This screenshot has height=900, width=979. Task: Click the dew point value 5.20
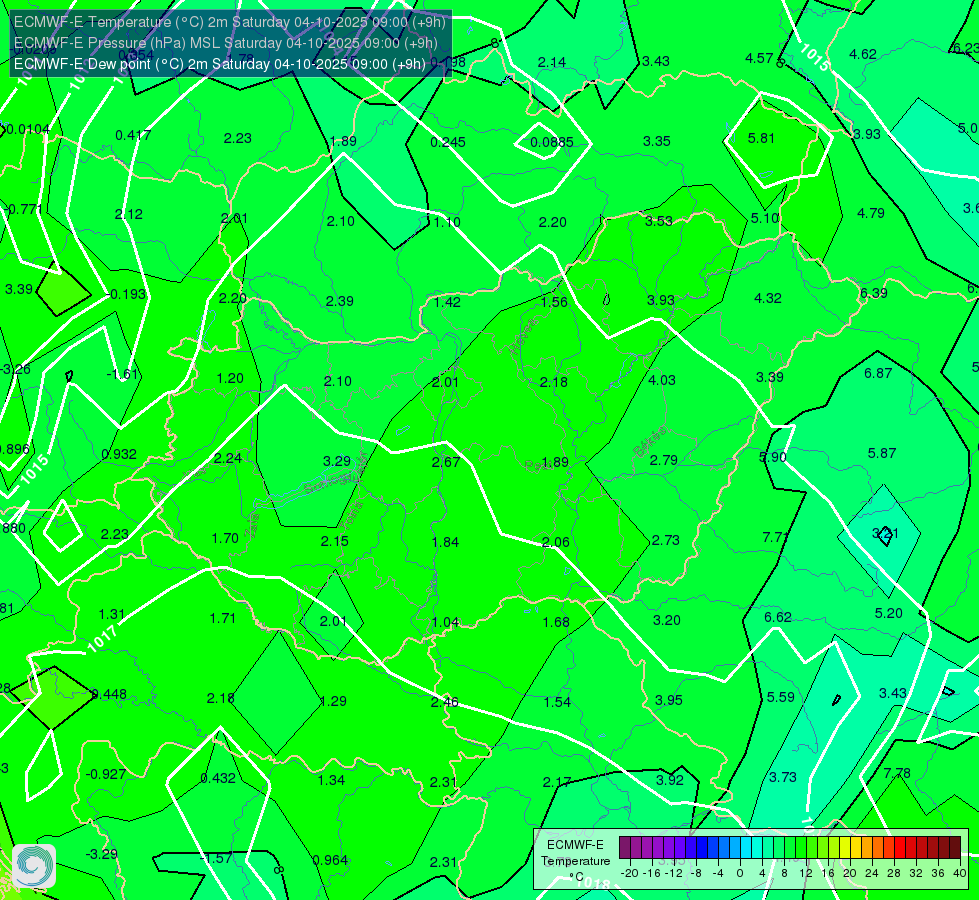tap(888, 613)
